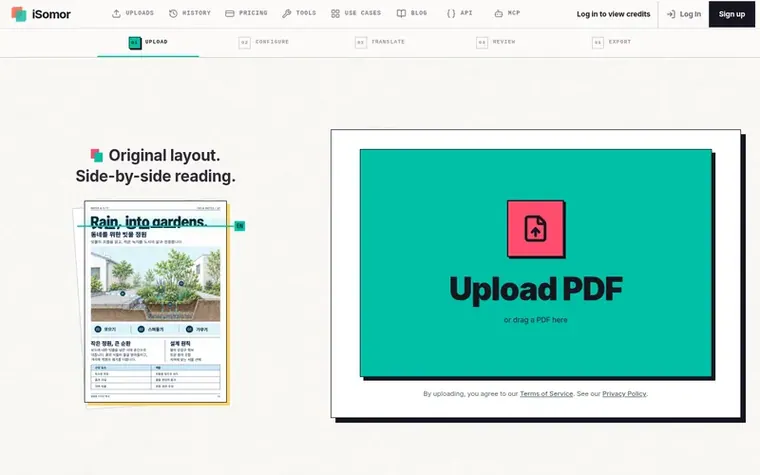The image size is (760, 475).
Task: Click the Sign up button
Action: coord(732,14)
